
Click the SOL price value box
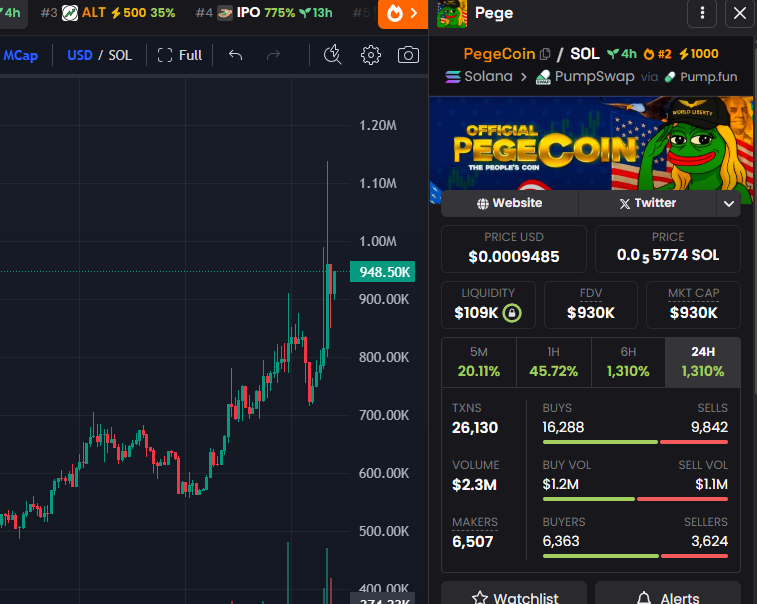click(668, 249)
